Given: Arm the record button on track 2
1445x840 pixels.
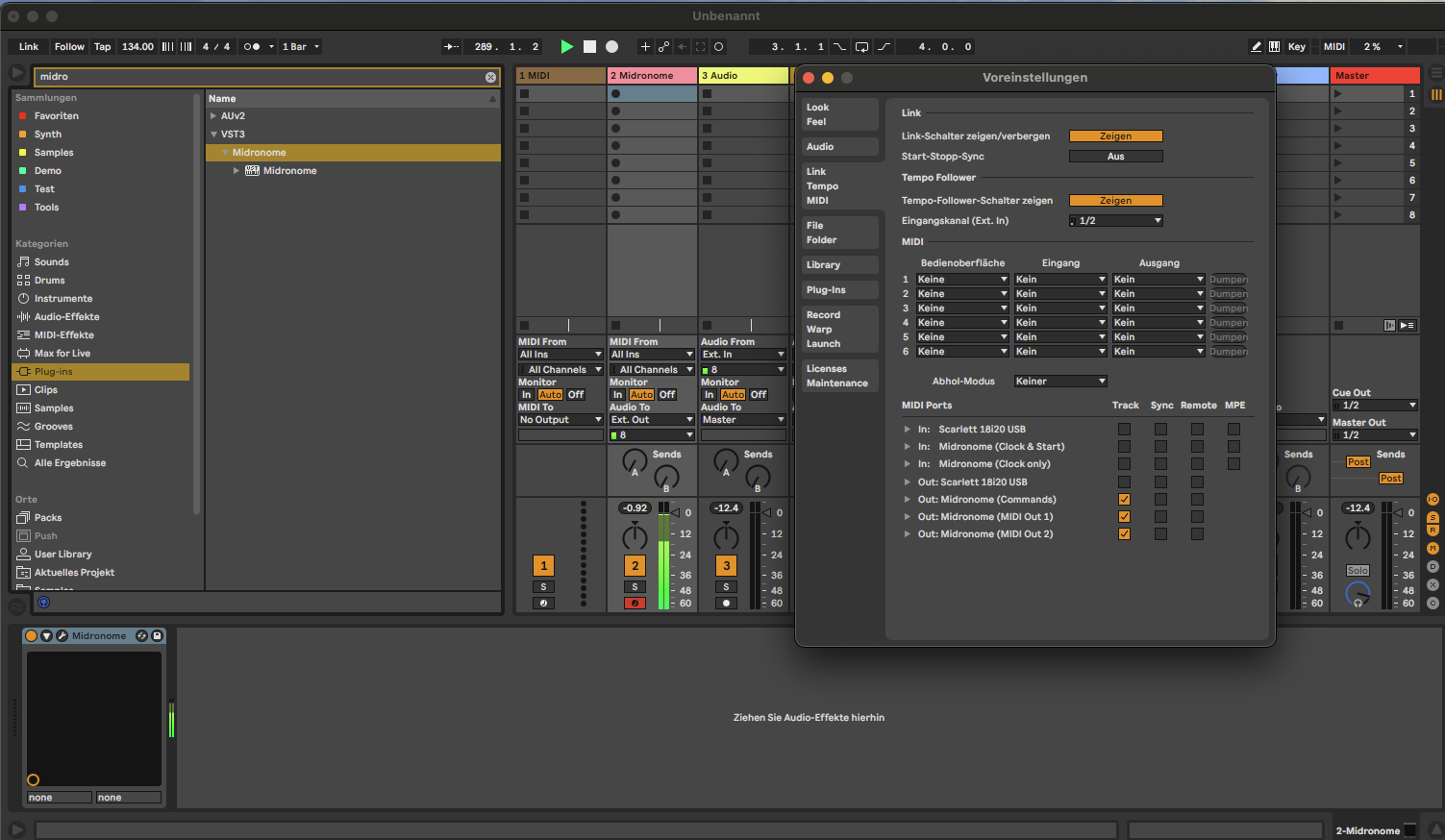Looking at the screenshot, I should pos(635,604).
